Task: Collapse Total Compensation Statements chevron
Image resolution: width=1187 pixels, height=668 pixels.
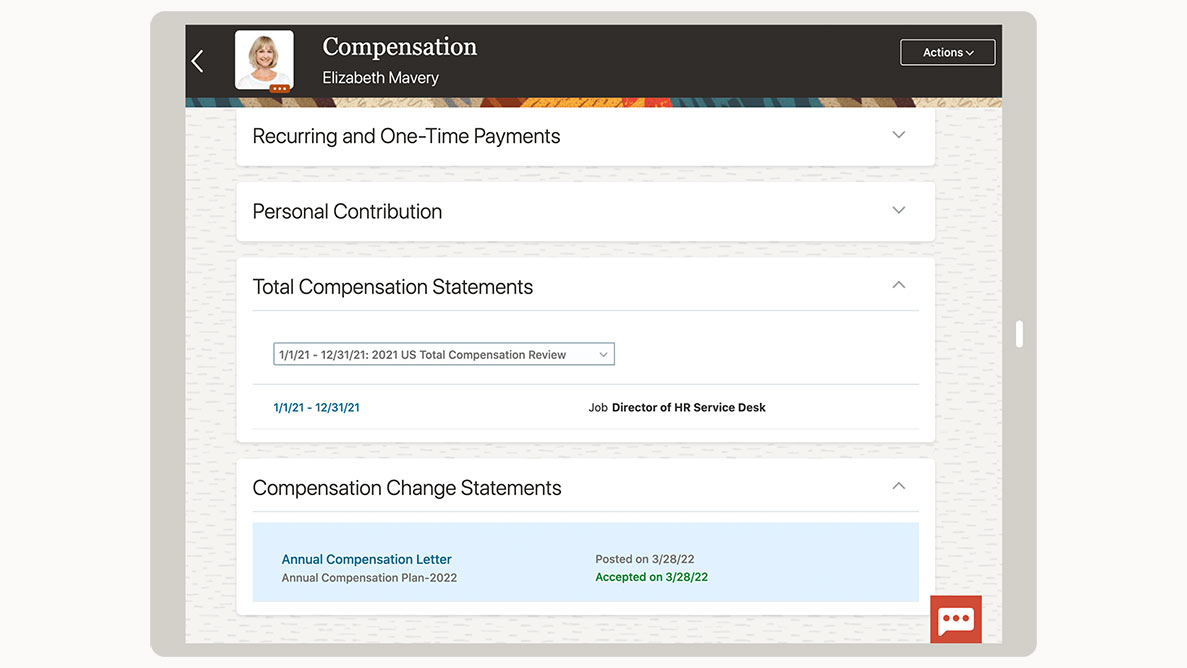Action: pyautogui.click(x=898, y=285)
